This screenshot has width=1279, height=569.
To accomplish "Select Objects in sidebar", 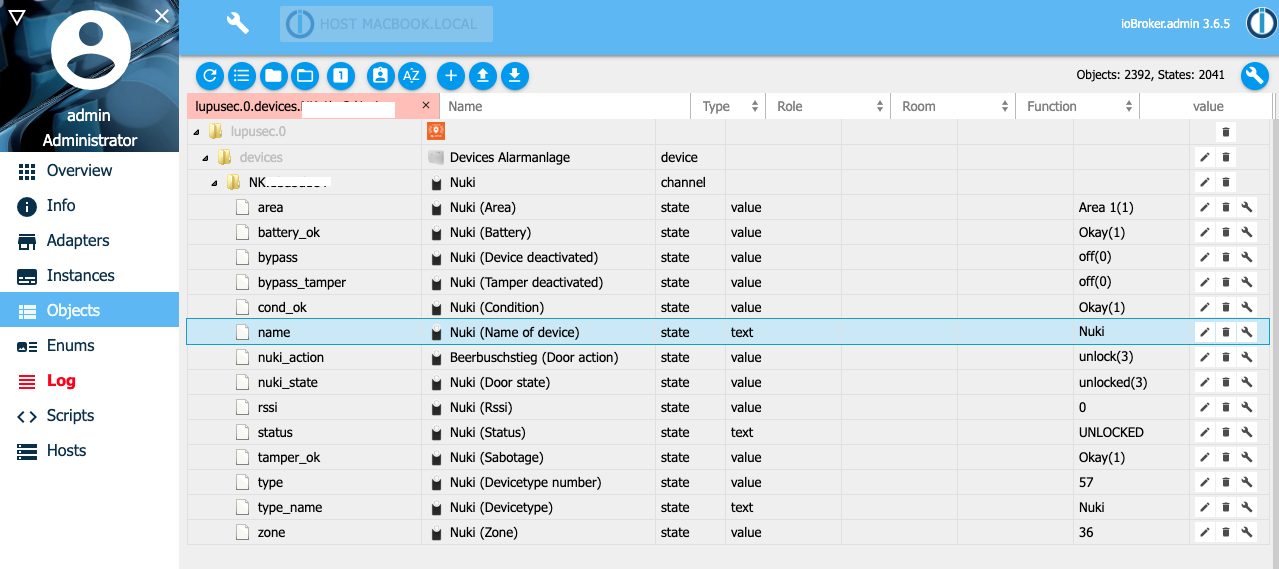I will 89,310.
